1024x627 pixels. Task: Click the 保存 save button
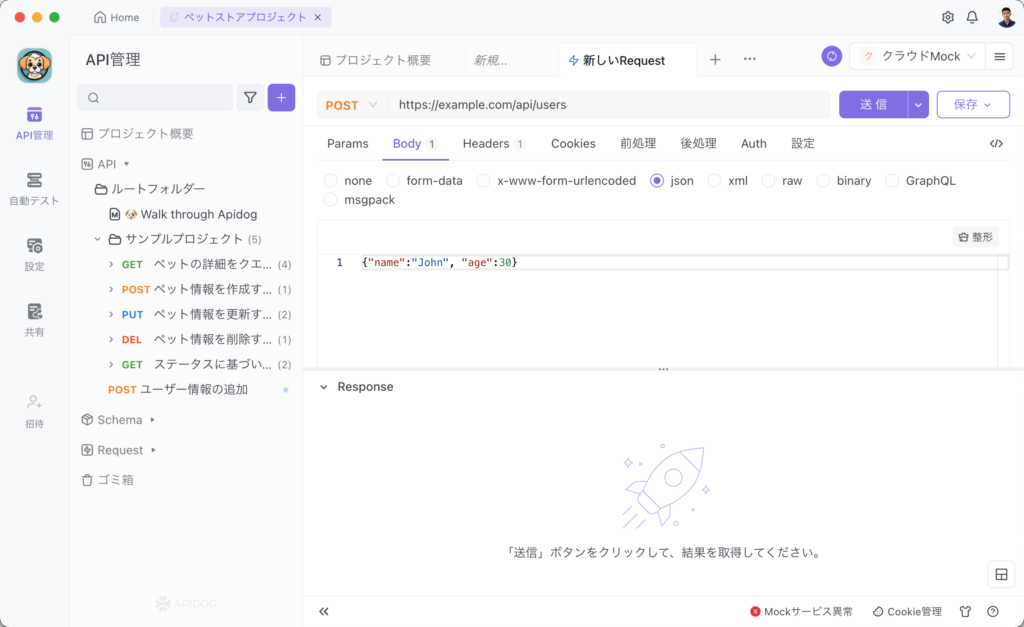click(972, 105)
